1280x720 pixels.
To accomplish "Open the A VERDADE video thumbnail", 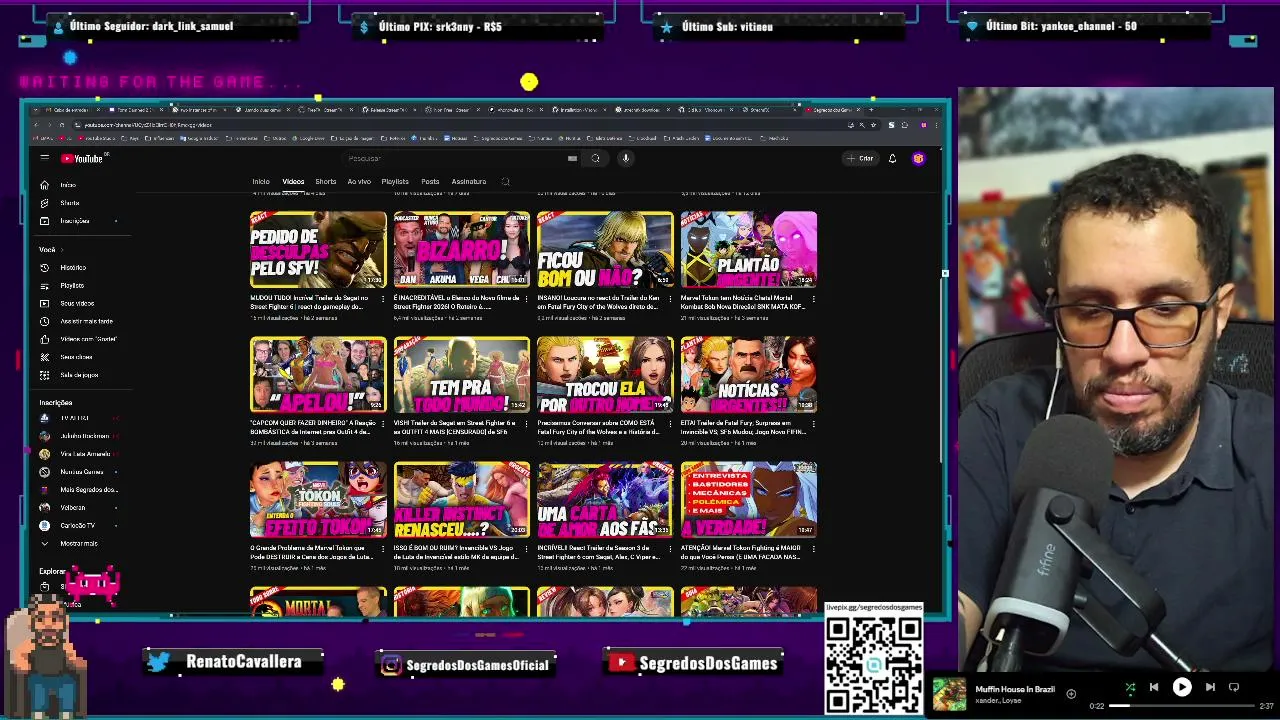I will pyautogui.click(x=749, y=500).
